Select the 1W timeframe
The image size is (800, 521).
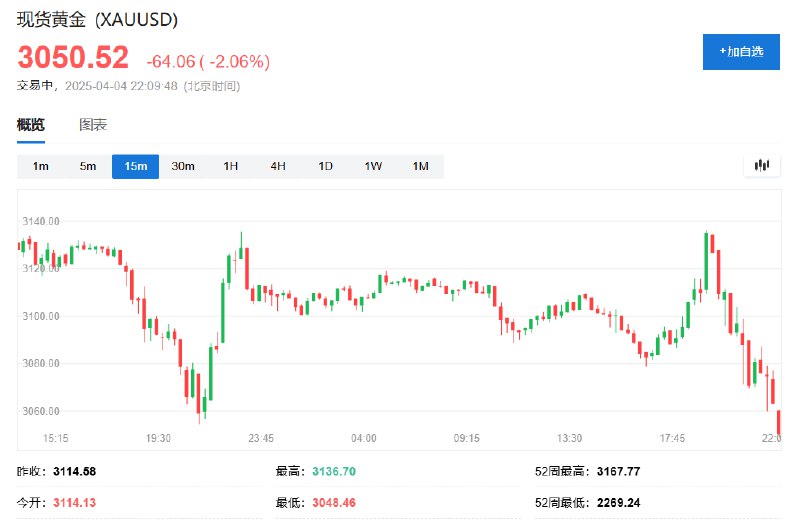(x=373, y=166)
